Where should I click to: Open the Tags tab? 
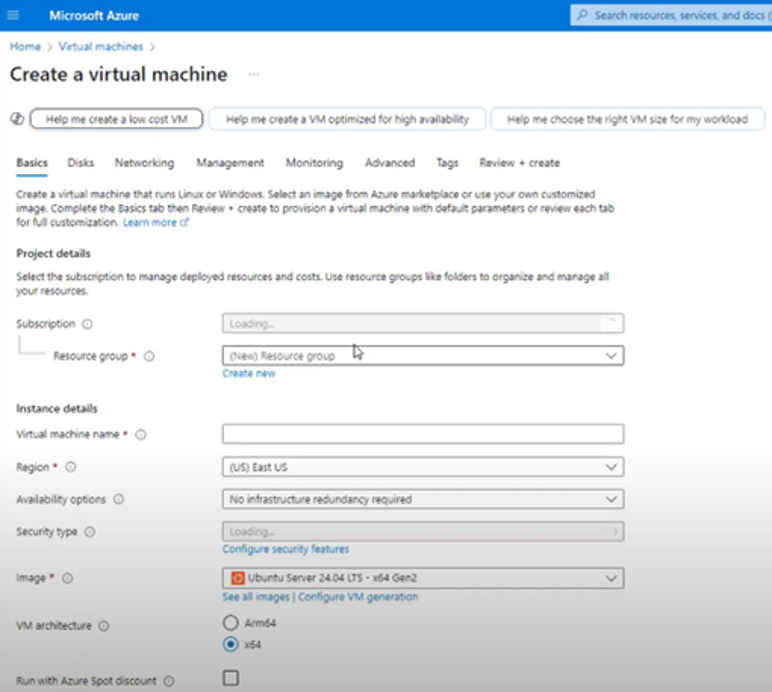pos(447,163)
